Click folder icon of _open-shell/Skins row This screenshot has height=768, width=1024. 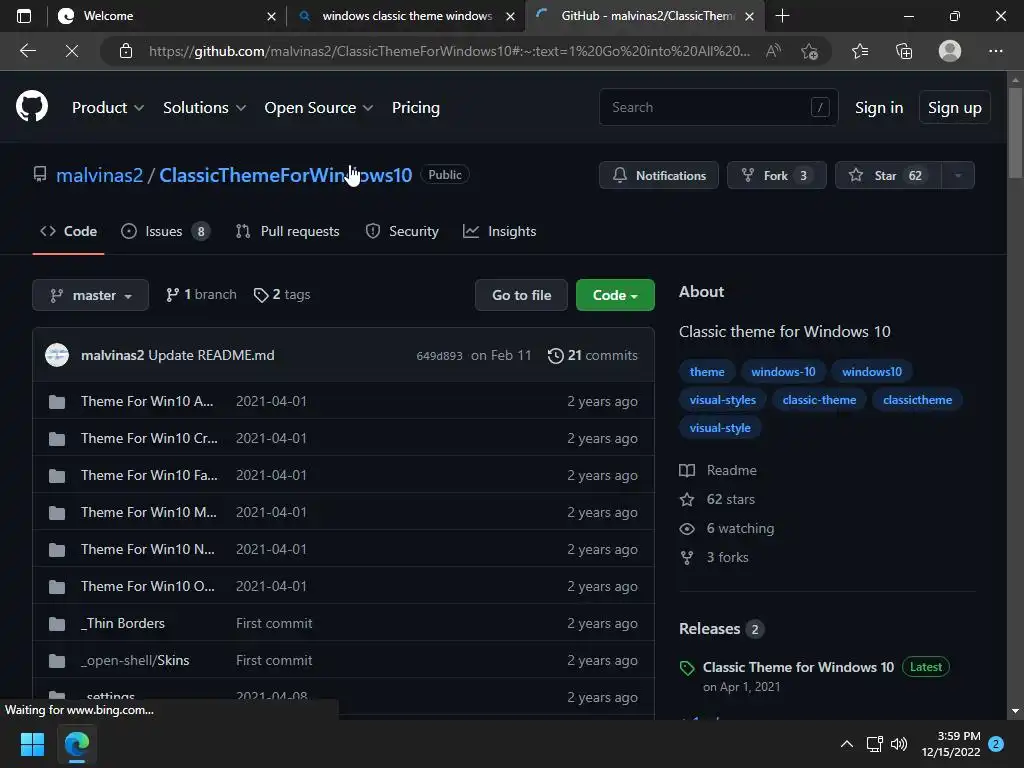pos(57,661)
